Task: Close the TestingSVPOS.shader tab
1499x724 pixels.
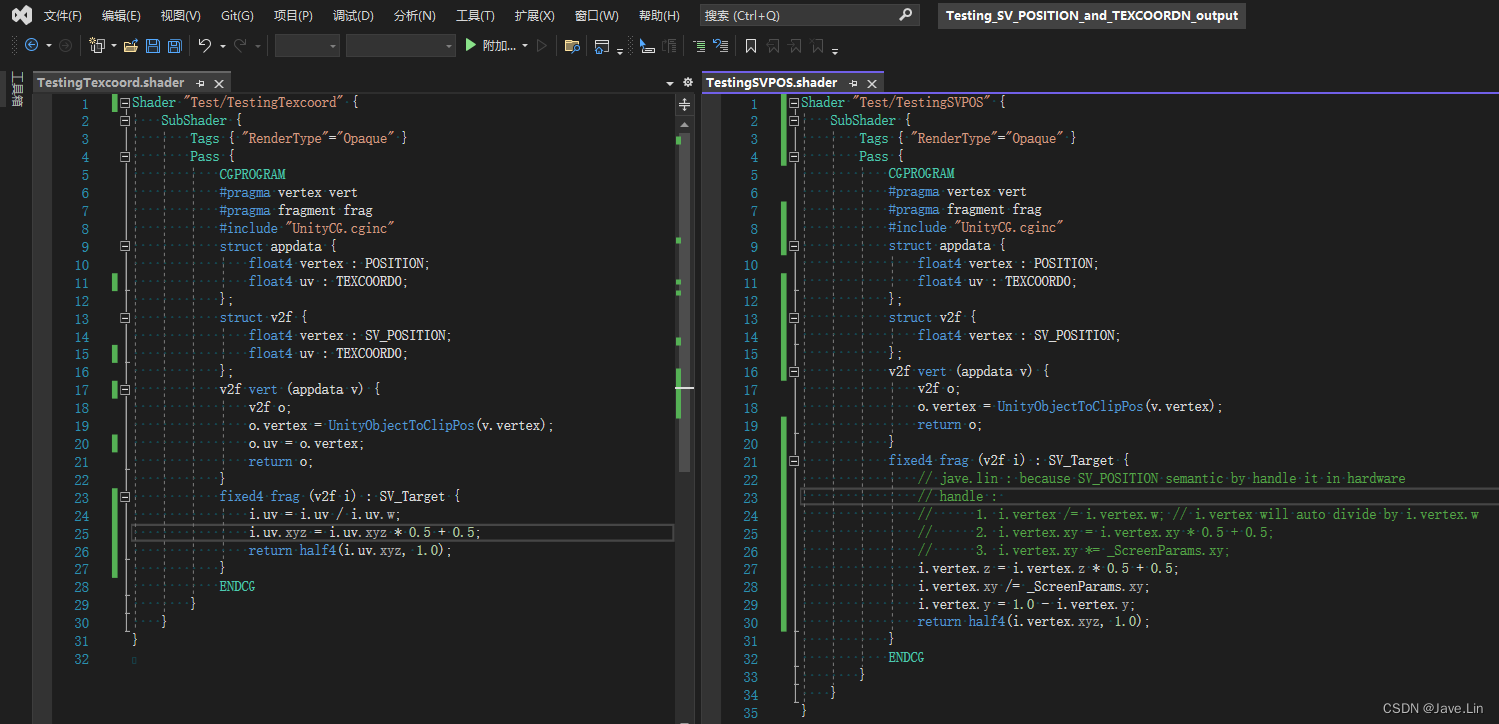Action: point(872,83)
